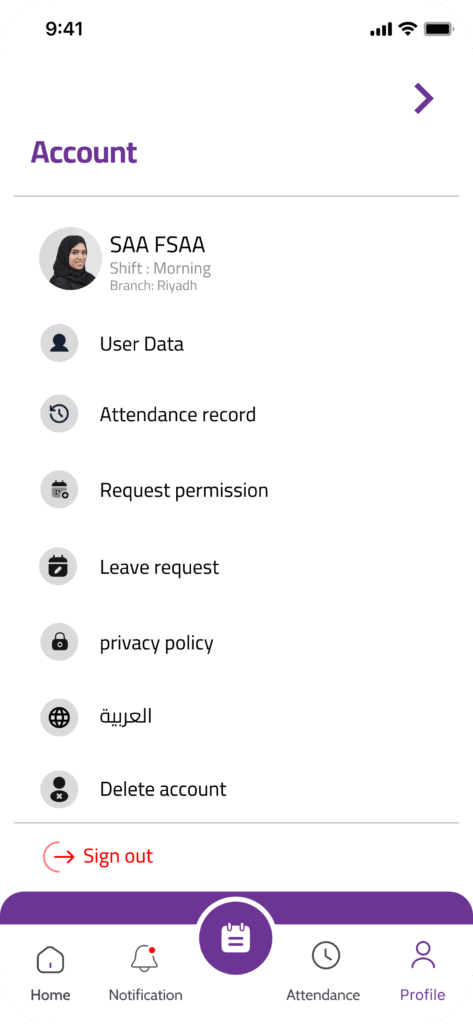Tap the Request permission calendar icon
The height and width of the screenshot is (1024, 473).
[59, 490]
